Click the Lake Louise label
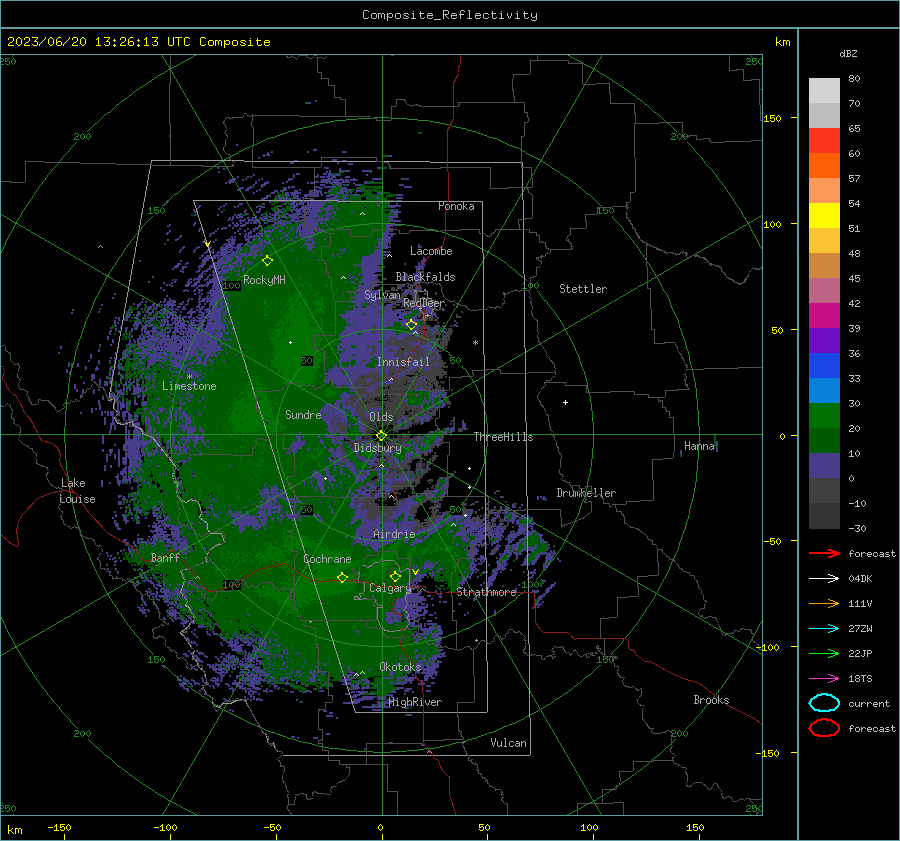 click(x=77, y=491)
